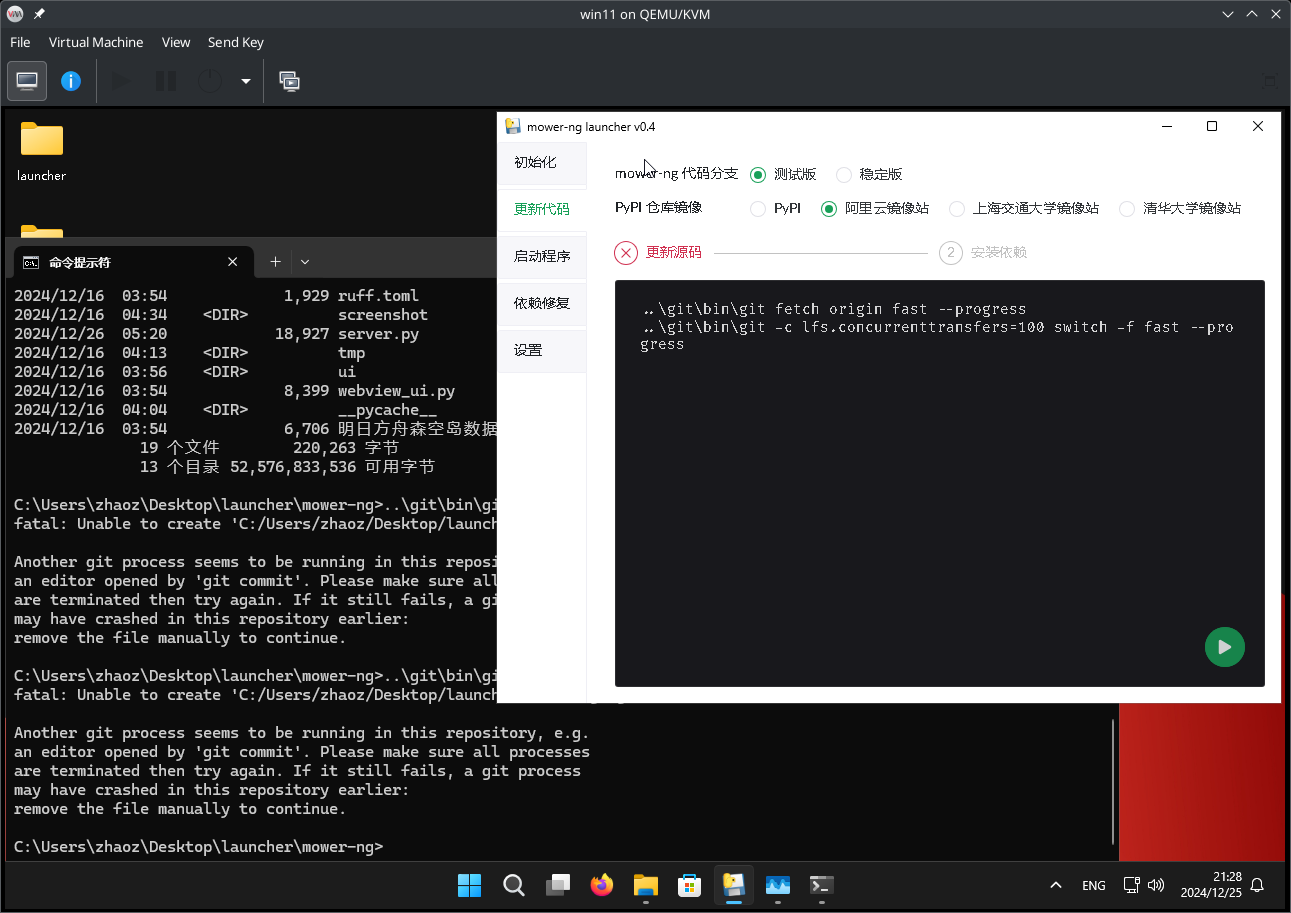Open the View menu

176,42
